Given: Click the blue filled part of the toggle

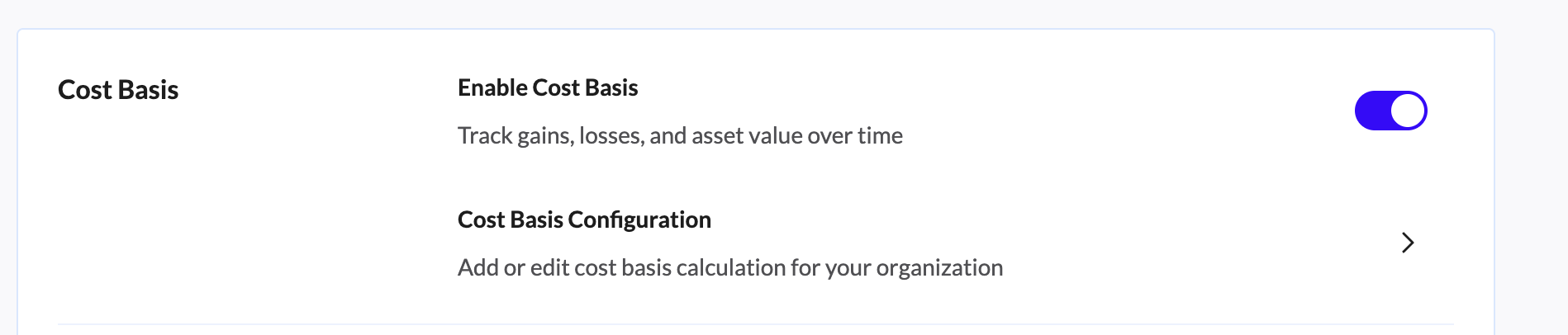Looking at the screenshot, I should (1371, 111).
